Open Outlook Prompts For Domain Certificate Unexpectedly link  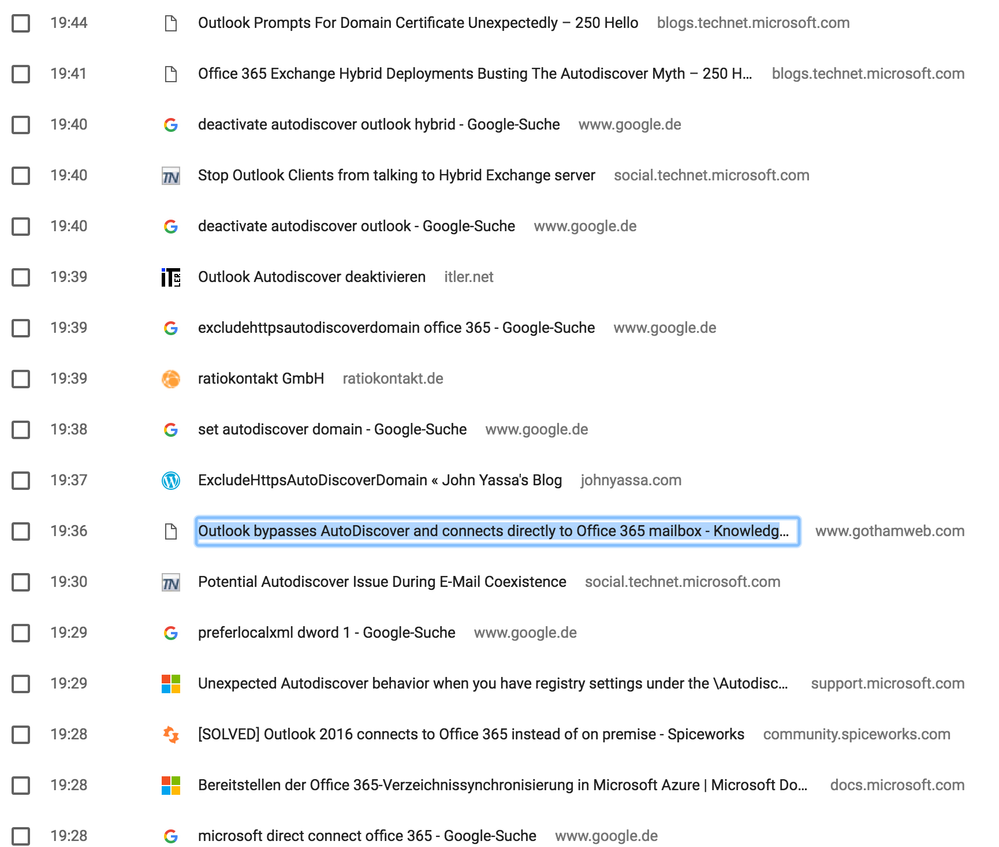[x=418, y=23]
